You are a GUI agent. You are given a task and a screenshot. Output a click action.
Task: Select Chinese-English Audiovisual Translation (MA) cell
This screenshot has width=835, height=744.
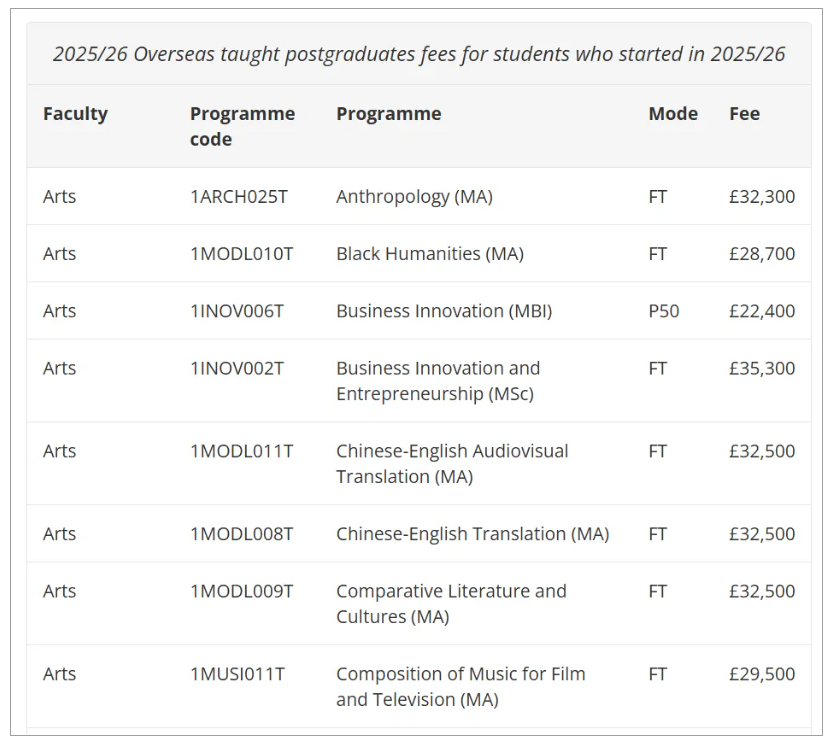(452, 464)
